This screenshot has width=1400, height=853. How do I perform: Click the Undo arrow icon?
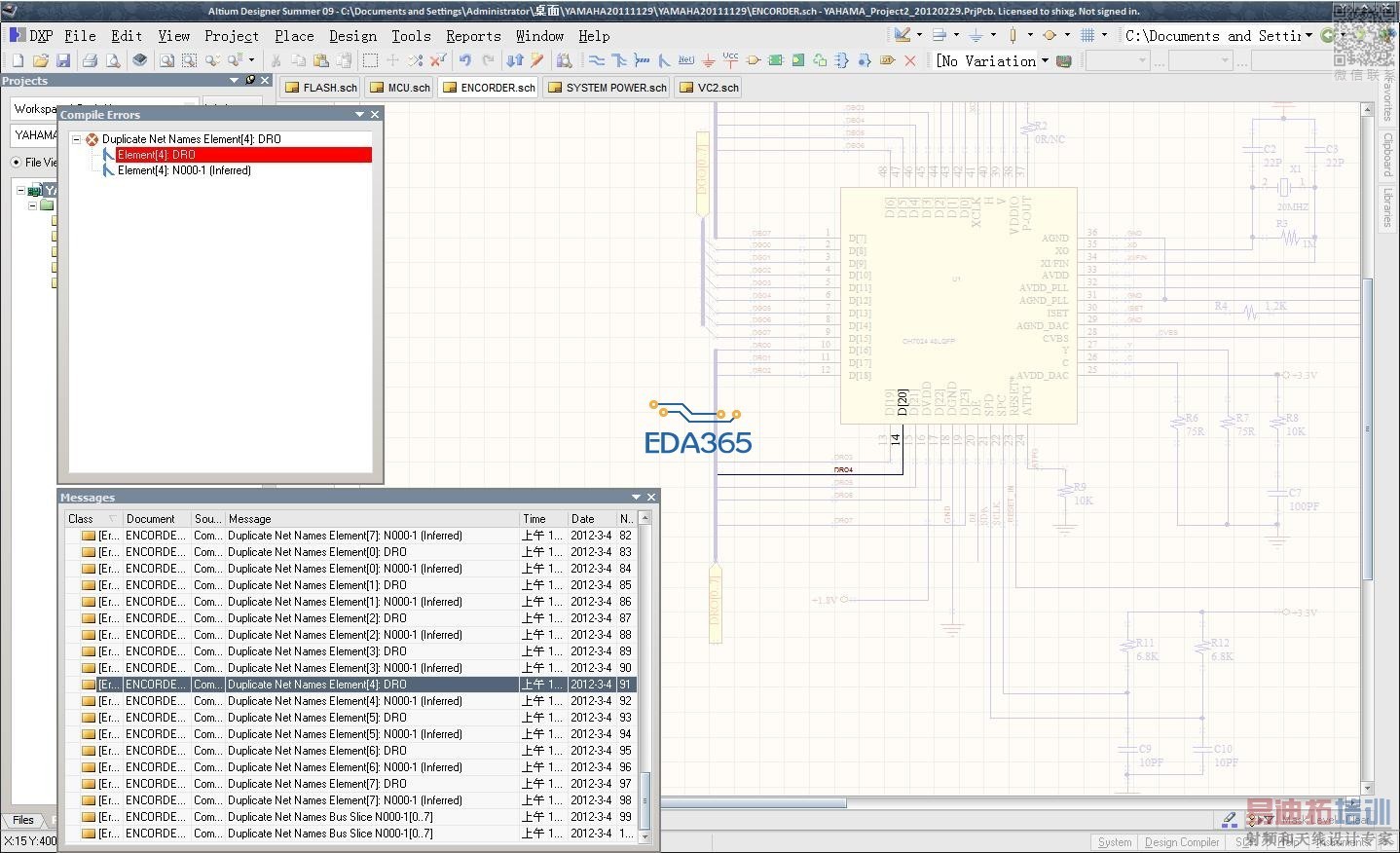click(465, 60)
